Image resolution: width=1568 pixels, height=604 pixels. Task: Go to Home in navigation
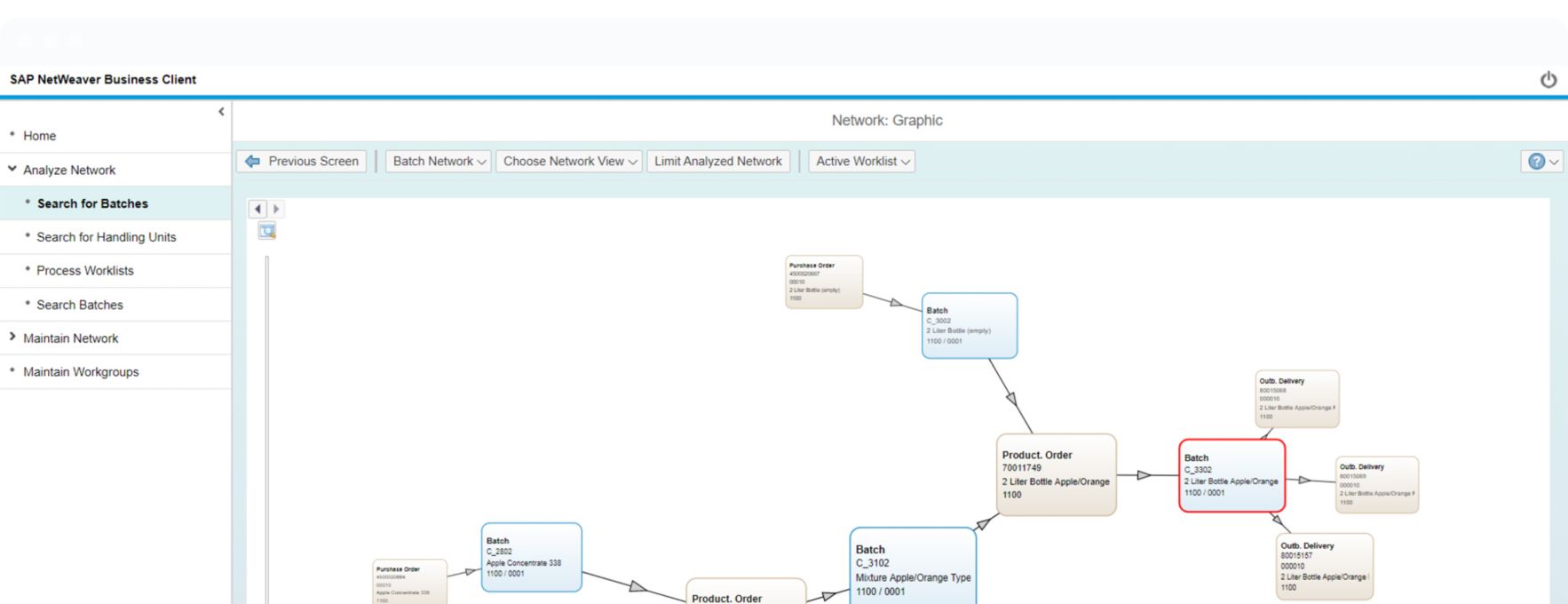(39, 136)
